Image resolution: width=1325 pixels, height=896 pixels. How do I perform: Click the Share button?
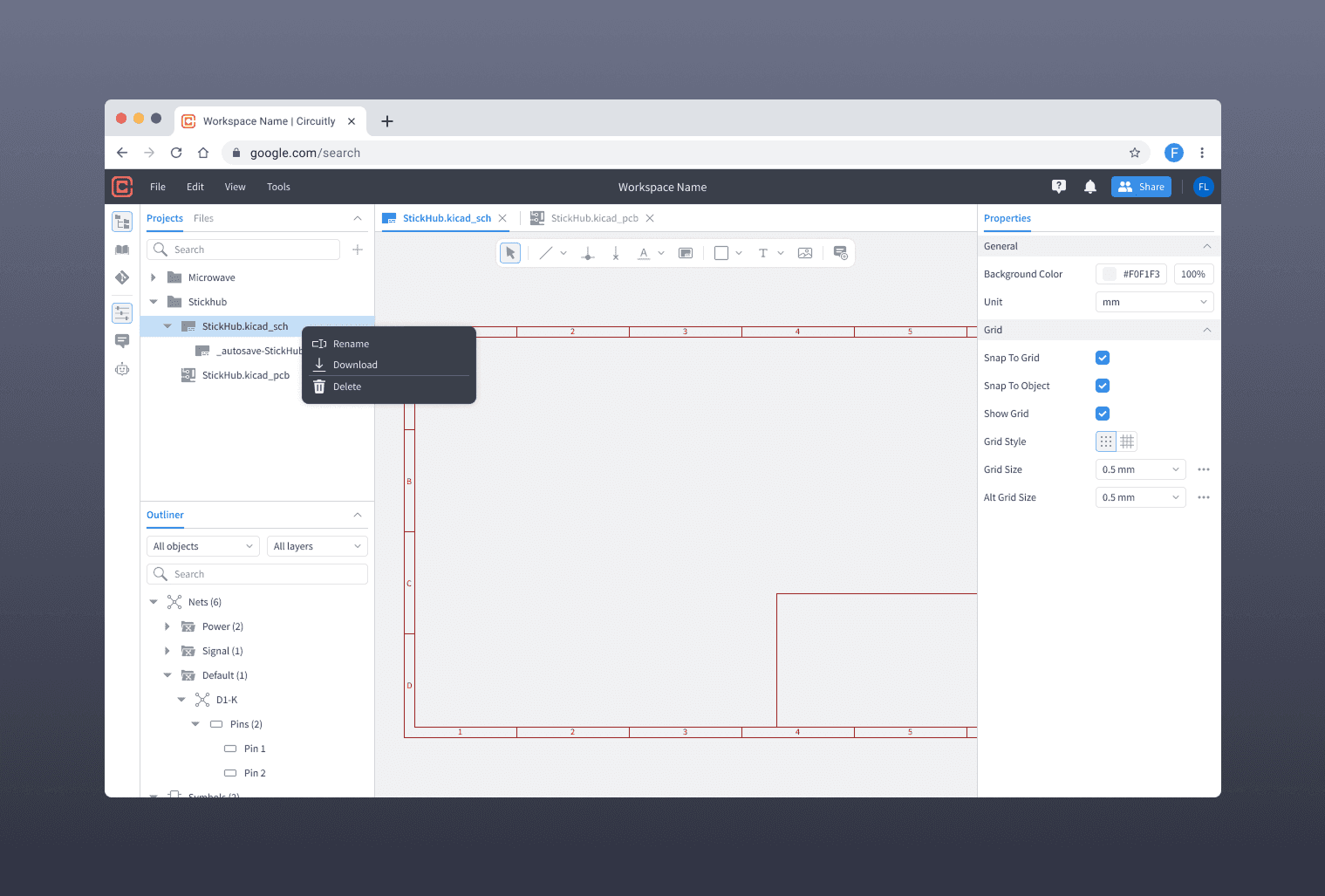point(1141,187)
